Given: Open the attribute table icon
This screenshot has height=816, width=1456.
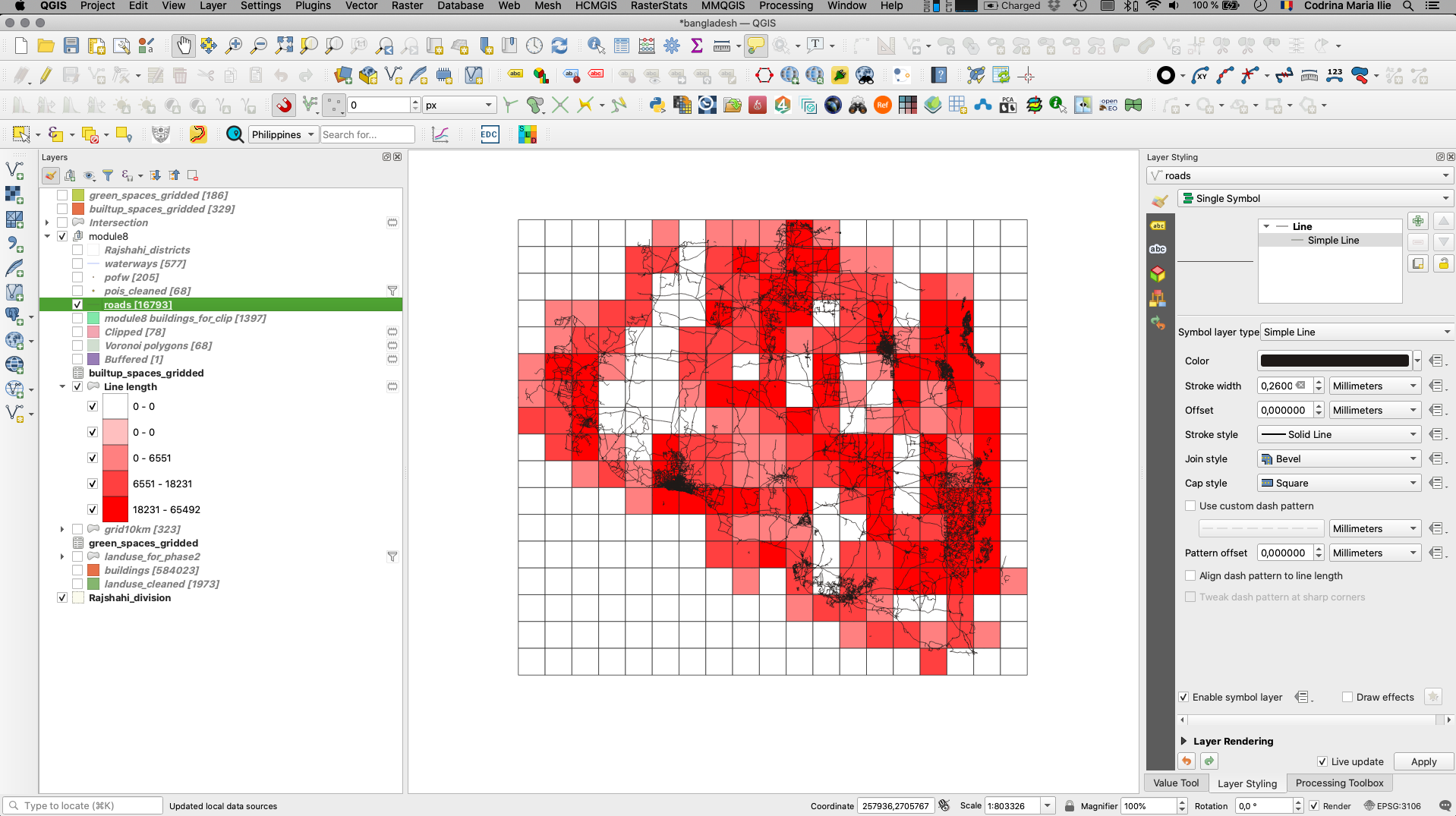Looking at the screenshot, I should [x=622, y=46].
